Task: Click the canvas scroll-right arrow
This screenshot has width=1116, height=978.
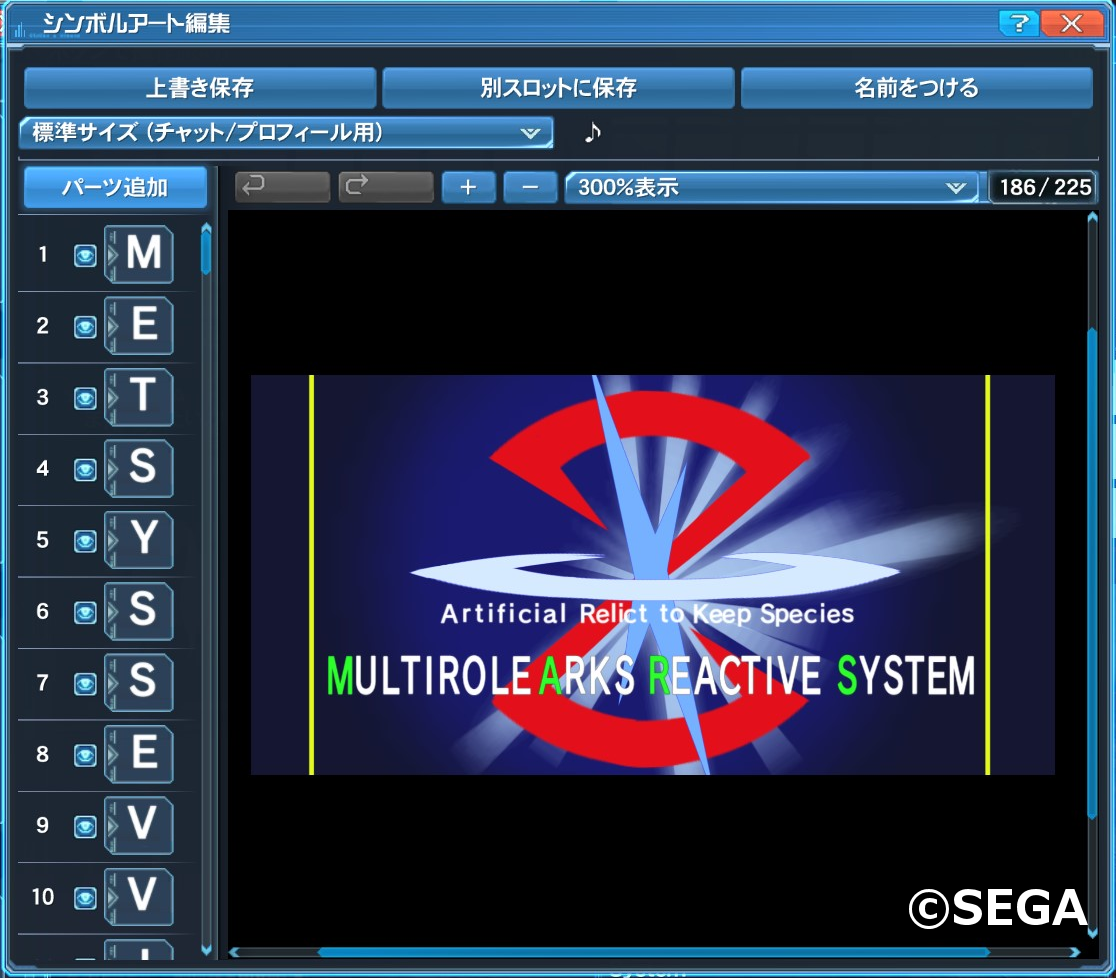Action: [1075, 952]
